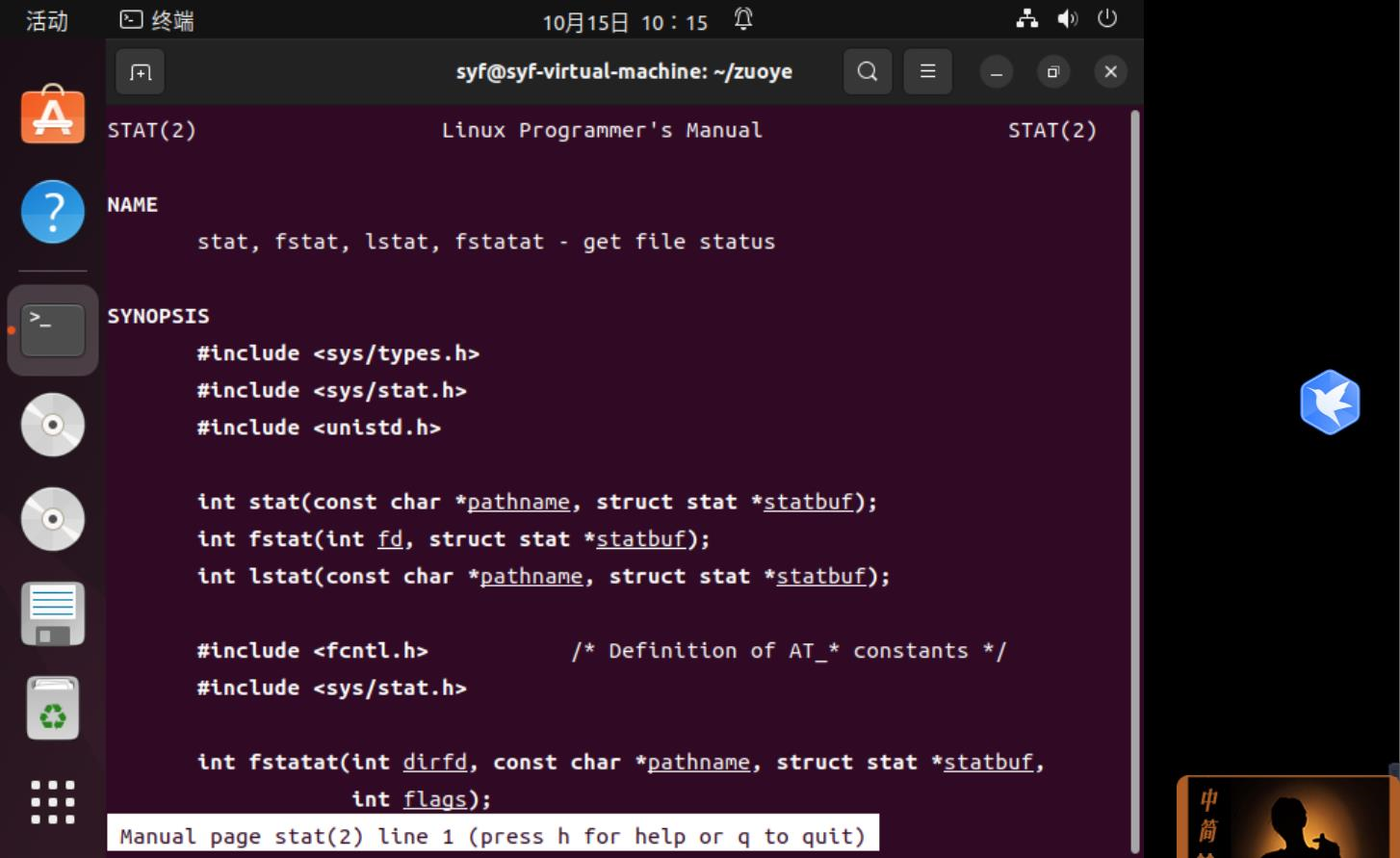Viewport: 1400px width, 858px height.
Task: Open the volume indicator menu
Action: (x=1068, y=18)
